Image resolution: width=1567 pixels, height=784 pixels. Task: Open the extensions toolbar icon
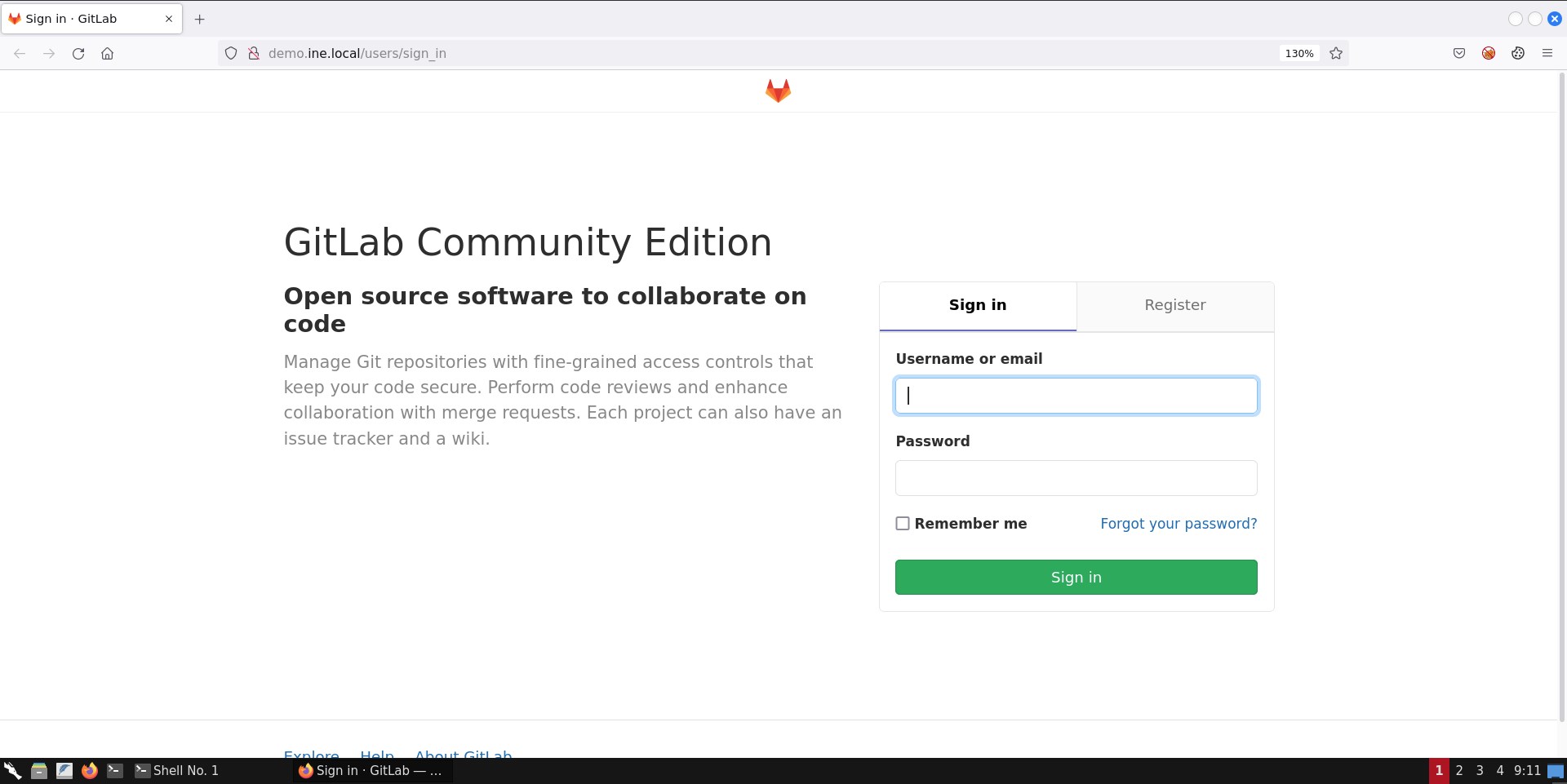(x=1518, y=54)
